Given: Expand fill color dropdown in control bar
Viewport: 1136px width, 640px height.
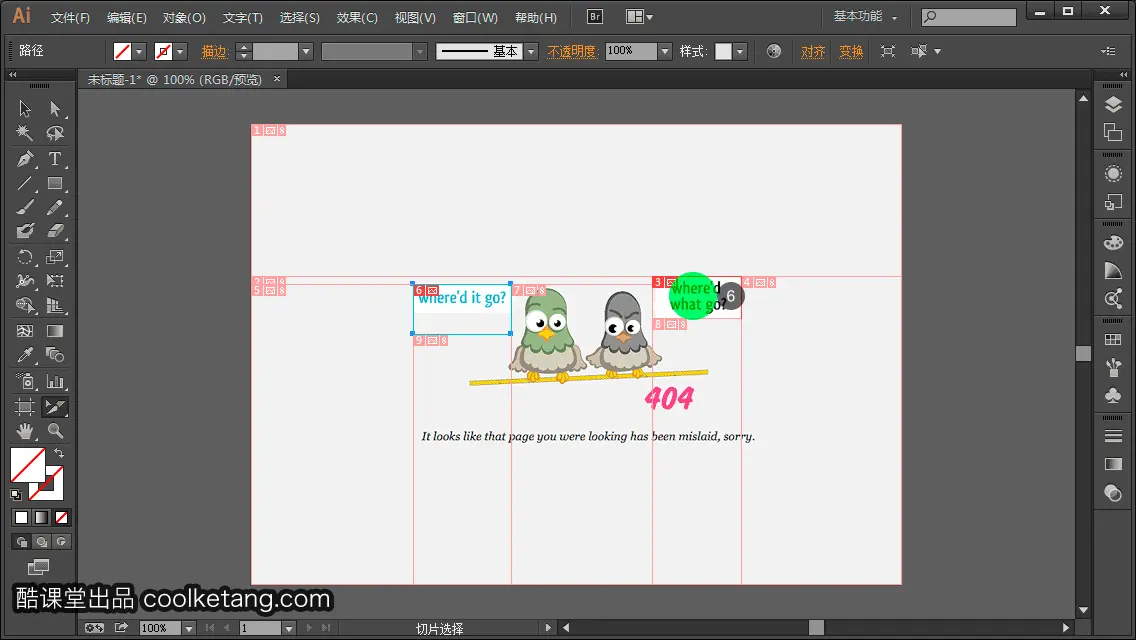Looking at the screenshot, I should coord(139,51).
